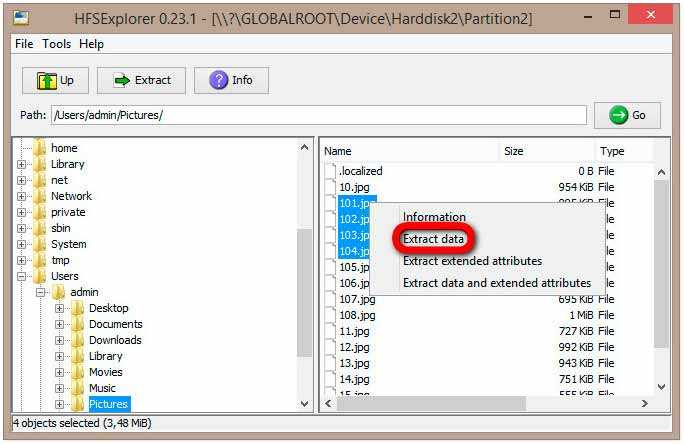This screenshot has width=684, height=444.
Task: Choose Extract data and extended attributes
Action: [497, 283]
